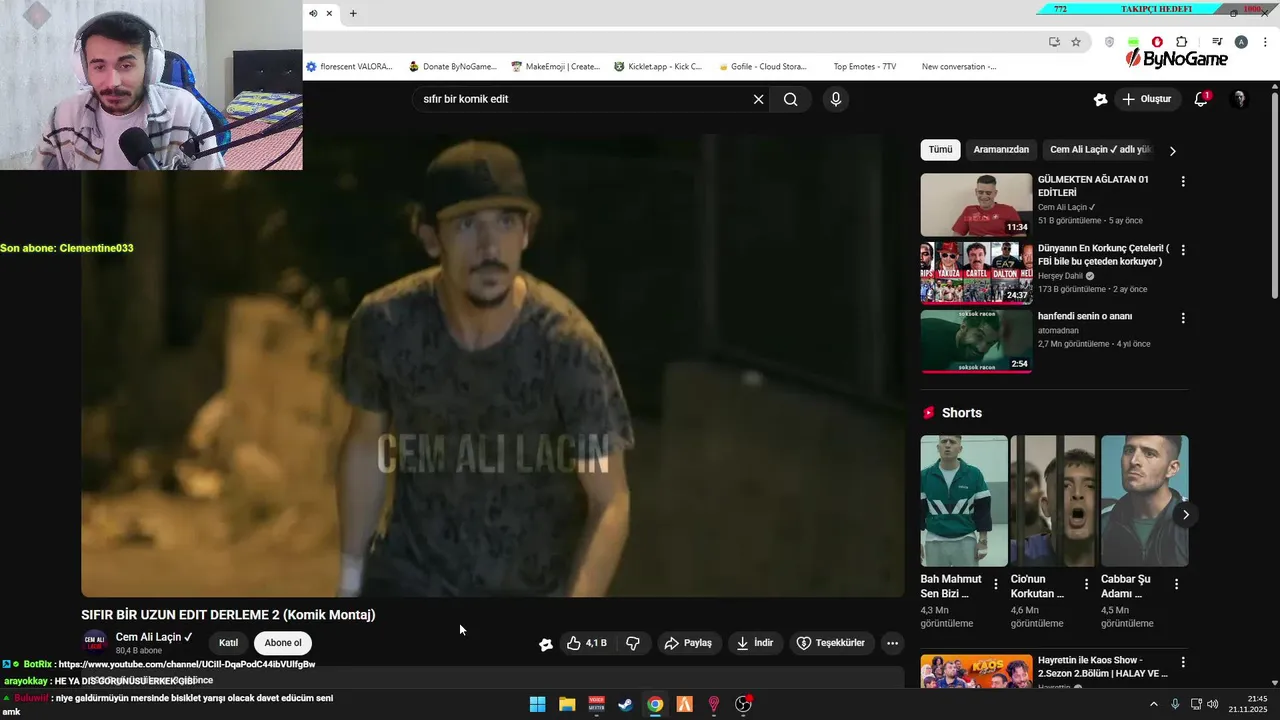Image resolution: width=1280 pixels, height=720 pixels.
Task: Bookmark this page with the star
Action: click(x=1076, y=42)
